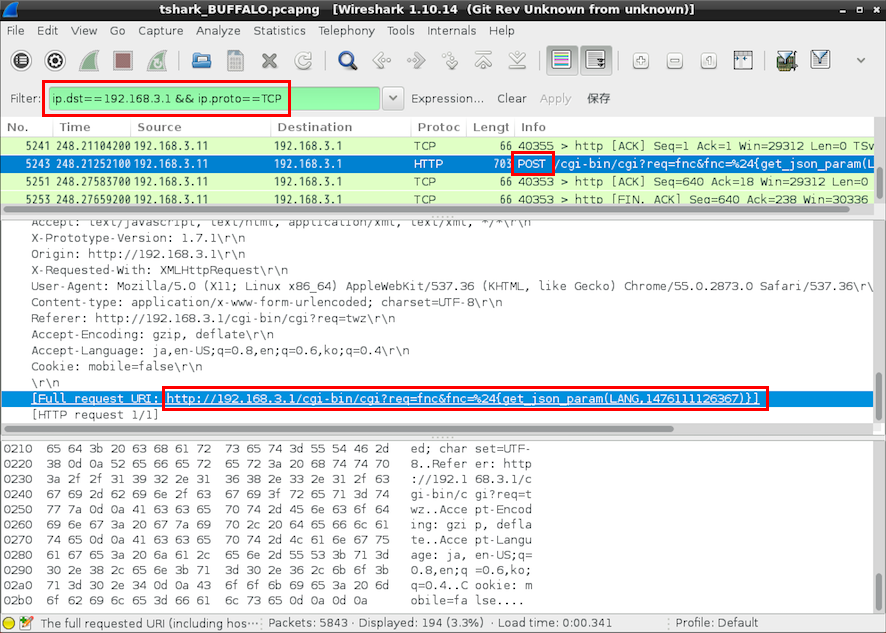
Task: Toggle auto scroll in live capture
Action: click(x=596, y=60)
